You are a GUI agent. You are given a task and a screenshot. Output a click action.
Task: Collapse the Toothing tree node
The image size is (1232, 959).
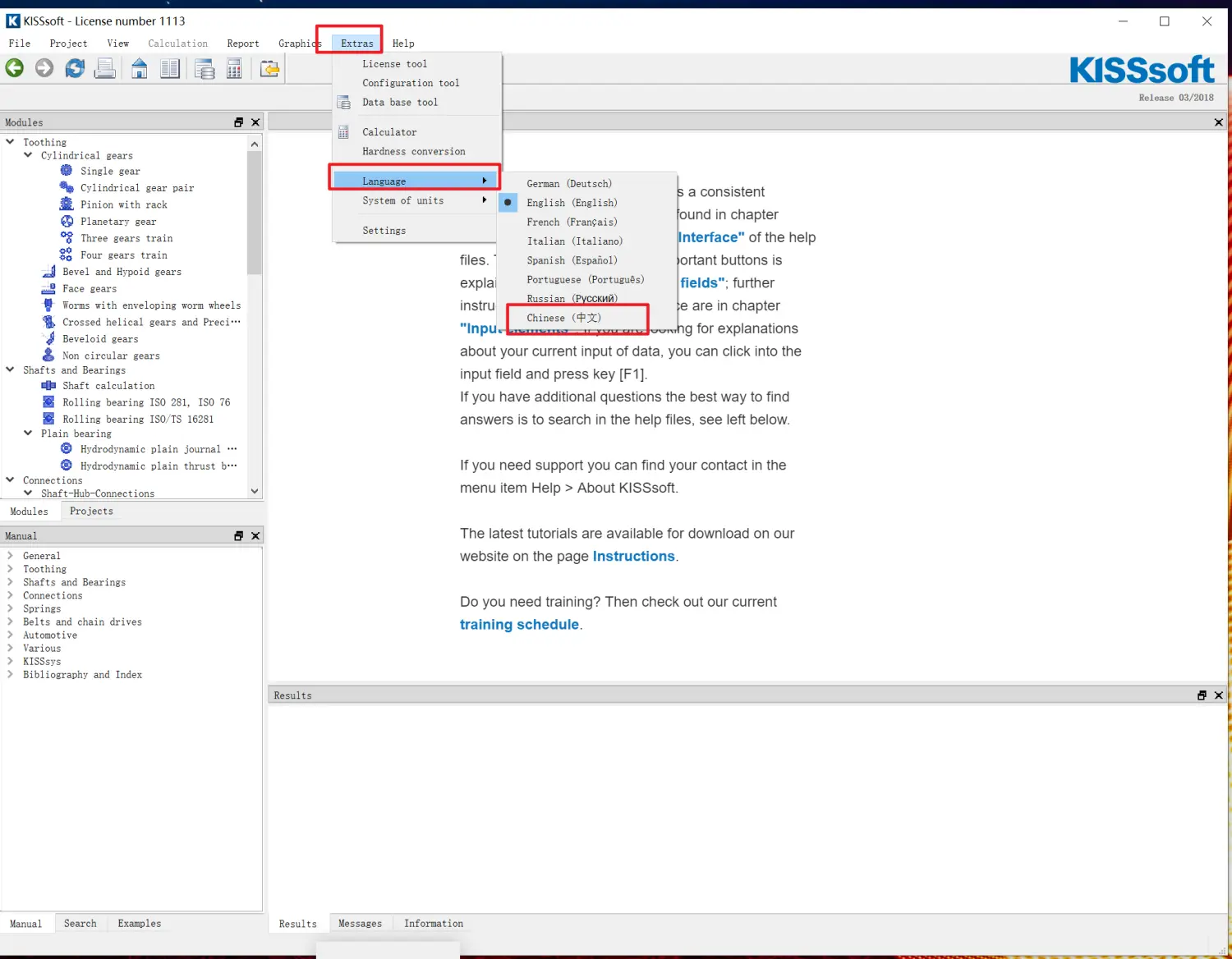tap(10, 142)
